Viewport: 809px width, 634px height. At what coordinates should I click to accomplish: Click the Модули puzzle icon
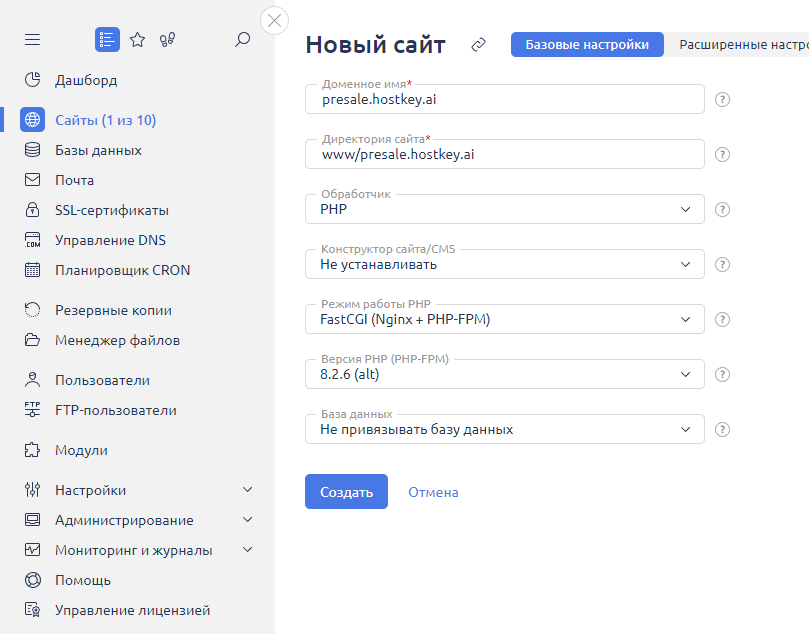click(x=33, y=450)
